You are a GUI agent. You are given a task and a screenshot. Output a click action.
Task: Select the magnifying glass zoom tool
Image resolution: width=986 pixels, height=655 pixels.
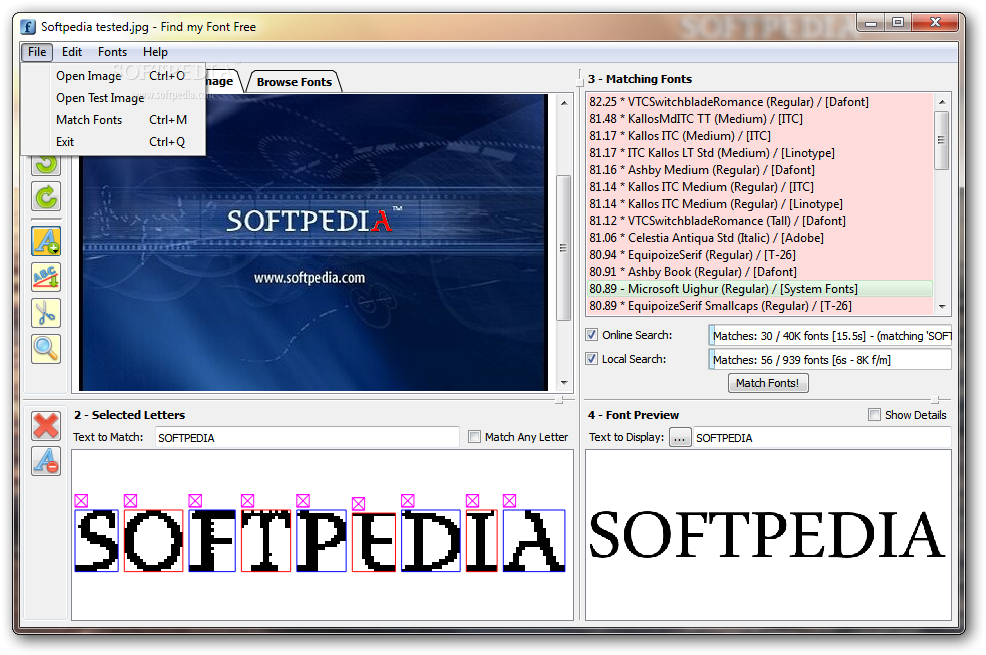46,349
